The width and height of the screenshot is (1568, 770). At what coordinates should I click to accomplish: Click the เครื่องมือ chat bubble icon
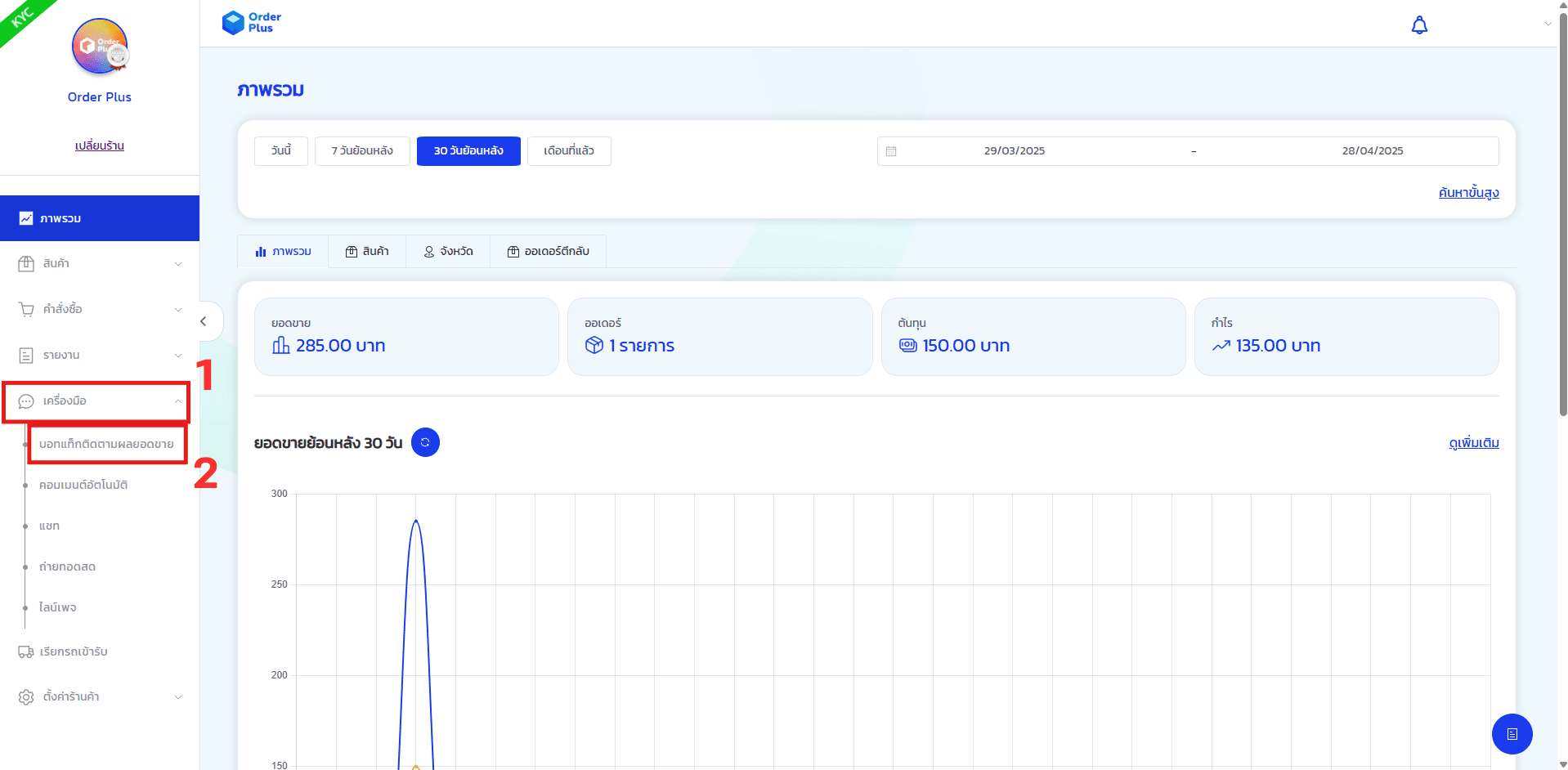pos(26,401)
